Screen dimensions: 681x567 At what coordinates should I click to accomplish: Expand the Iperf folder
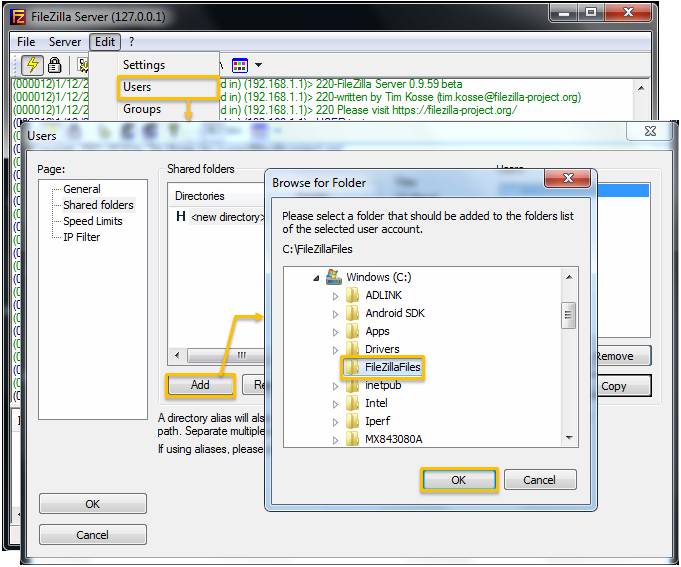point(335,422)
